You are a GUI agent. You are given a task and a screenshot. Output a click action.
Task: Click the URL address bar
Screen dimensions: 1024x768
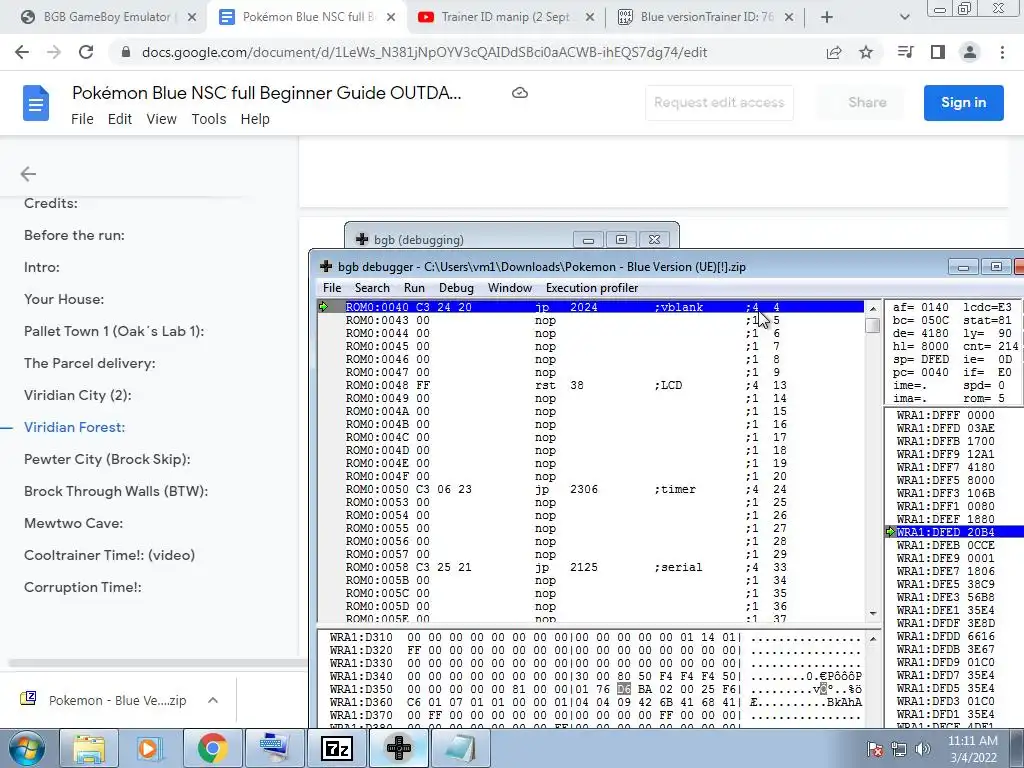pos(424,52)
